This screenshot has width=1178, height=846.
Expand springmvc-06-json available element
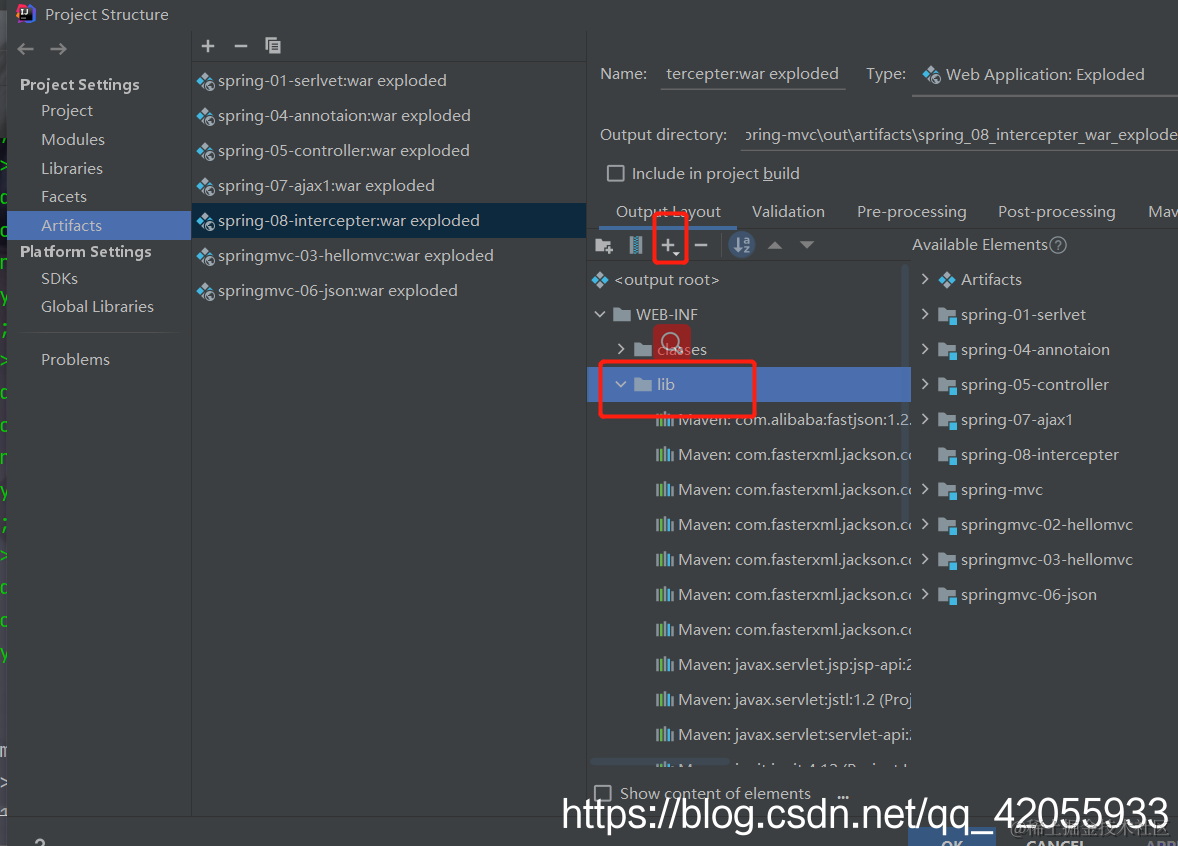[925, 594]
